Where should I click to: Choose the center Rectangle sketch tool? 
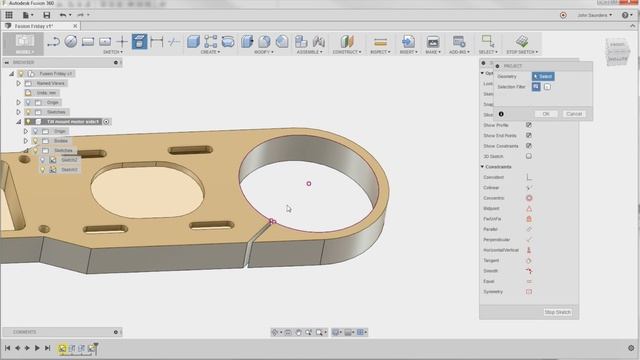pyautogui.click(x=105, y=42)
